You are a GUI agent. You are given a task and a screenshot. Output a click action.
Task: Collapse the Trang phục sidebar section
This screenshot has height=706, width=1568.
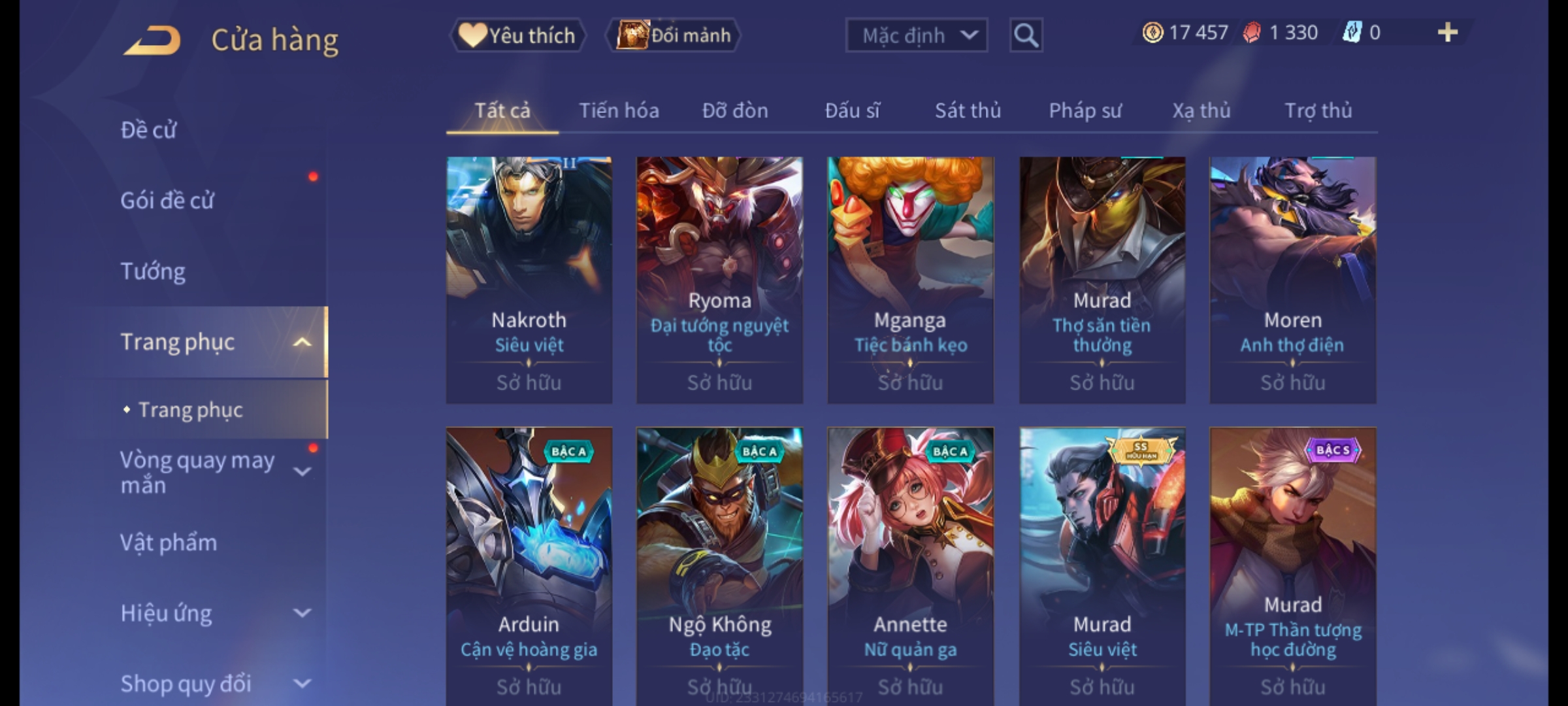click(x=302, y=342)
